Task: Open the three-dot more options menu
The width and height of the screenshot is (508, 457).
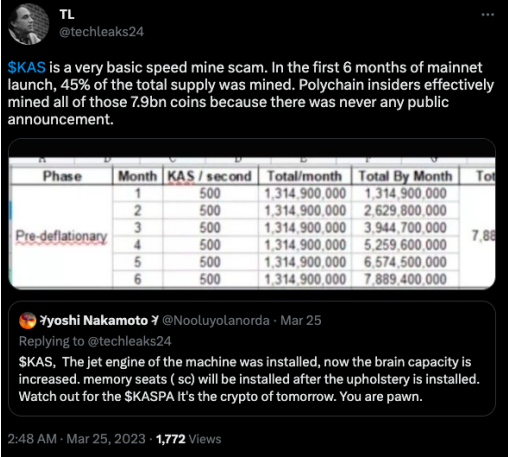Action: pyautogui.click(x=488, y=14)
